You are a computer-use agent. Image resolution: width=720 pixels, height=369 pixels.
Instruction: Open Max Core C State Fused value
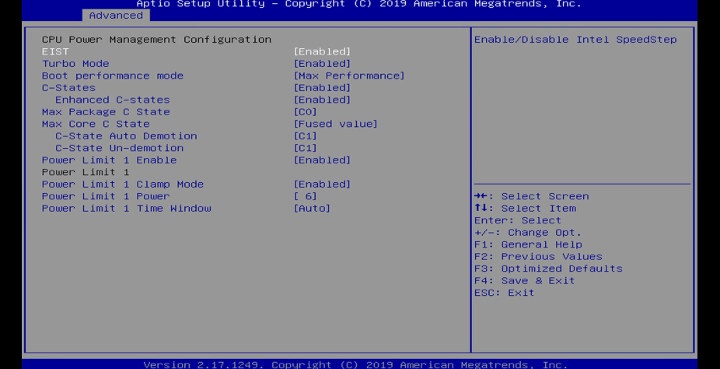point(336,124)
